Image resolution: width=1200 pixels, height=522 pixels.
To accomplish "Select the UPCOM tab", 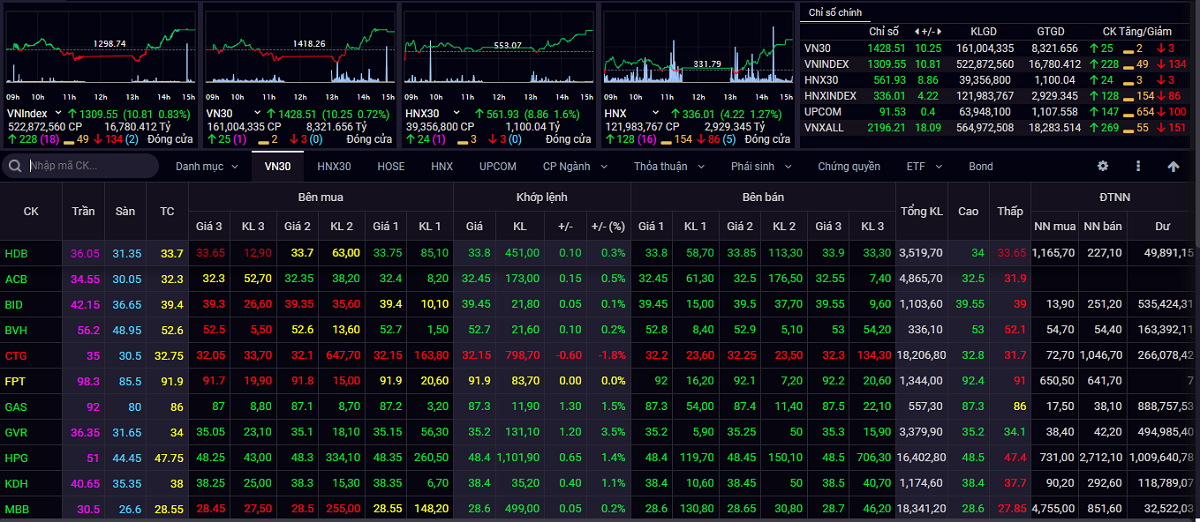I will click(498, 166).
